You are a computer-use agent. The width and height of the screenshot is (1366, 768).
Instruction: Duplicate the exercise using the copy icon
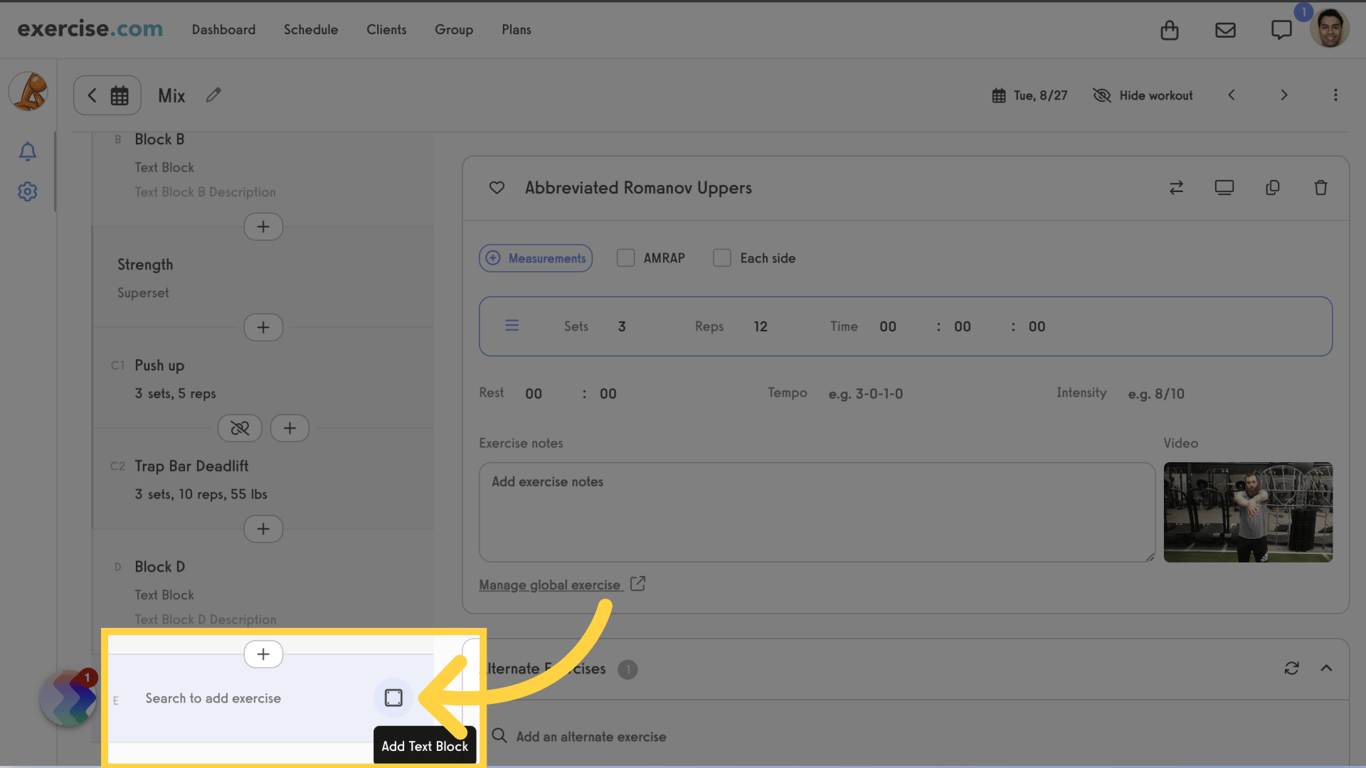[x=1272, y=187]
